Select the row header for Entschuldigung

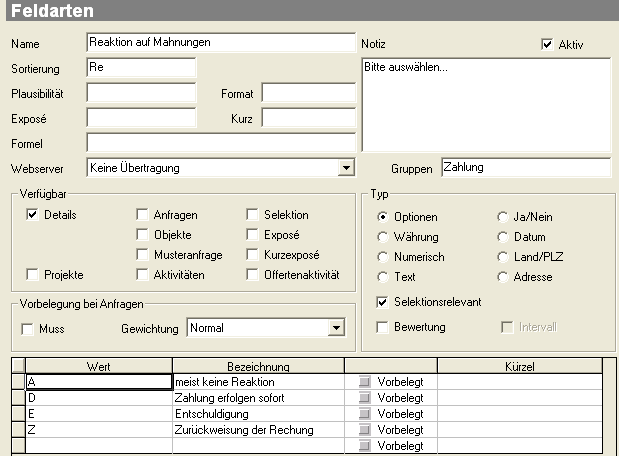(x=18, y=413)
